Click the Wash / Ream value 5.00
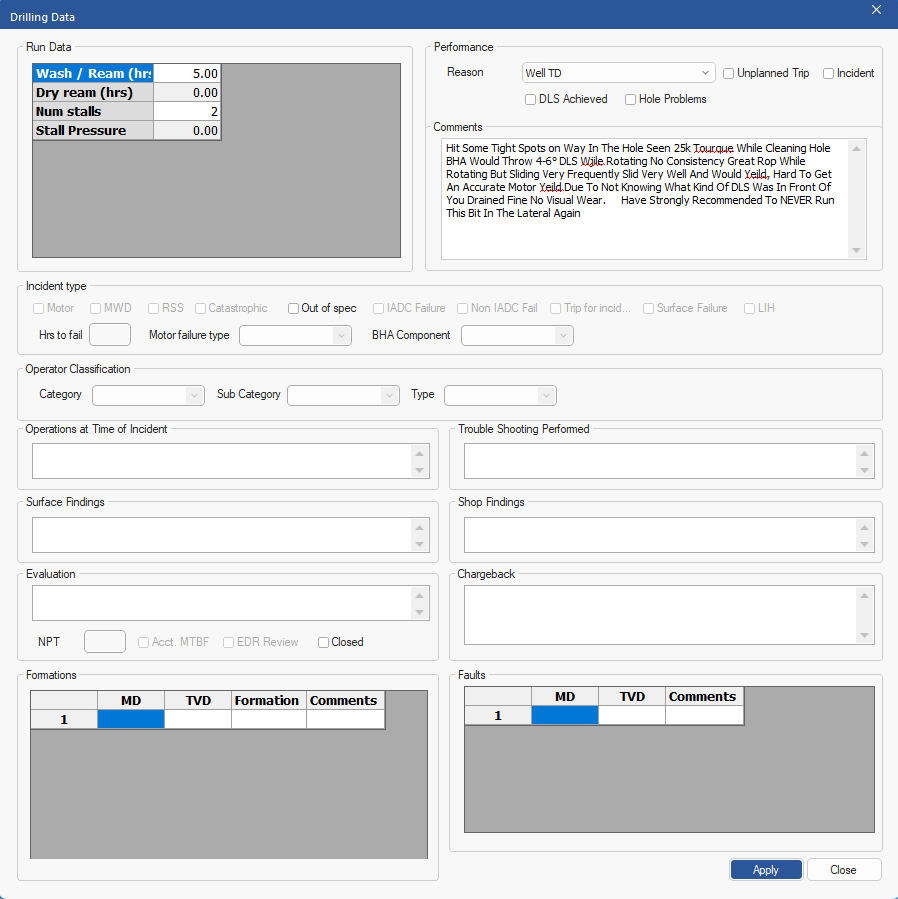 pyautogui.click(x=187, y=73)
